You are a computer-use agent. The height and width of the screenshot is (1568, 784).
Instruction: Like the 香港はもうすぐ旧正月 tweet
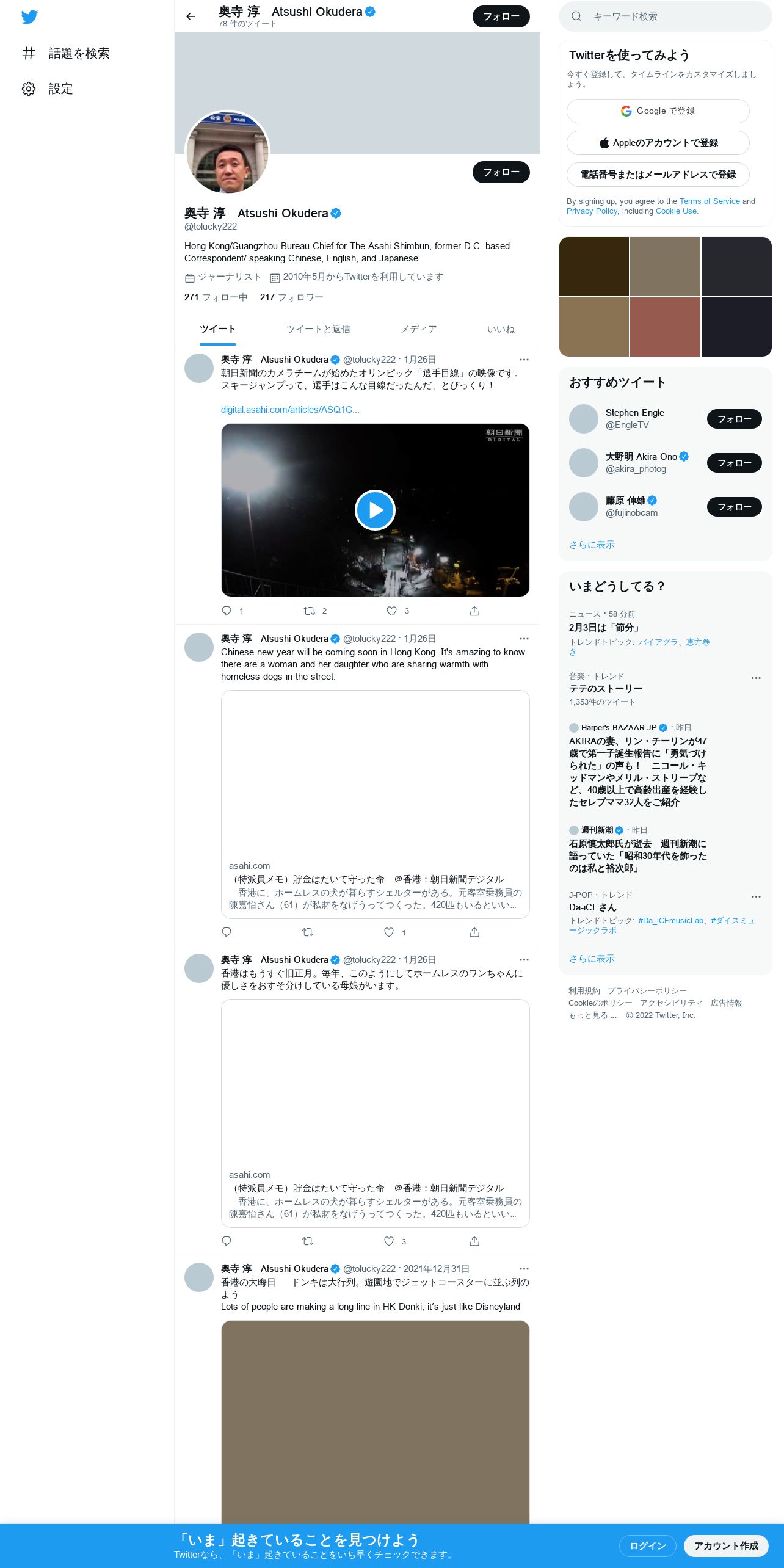tap(389, 1241)
